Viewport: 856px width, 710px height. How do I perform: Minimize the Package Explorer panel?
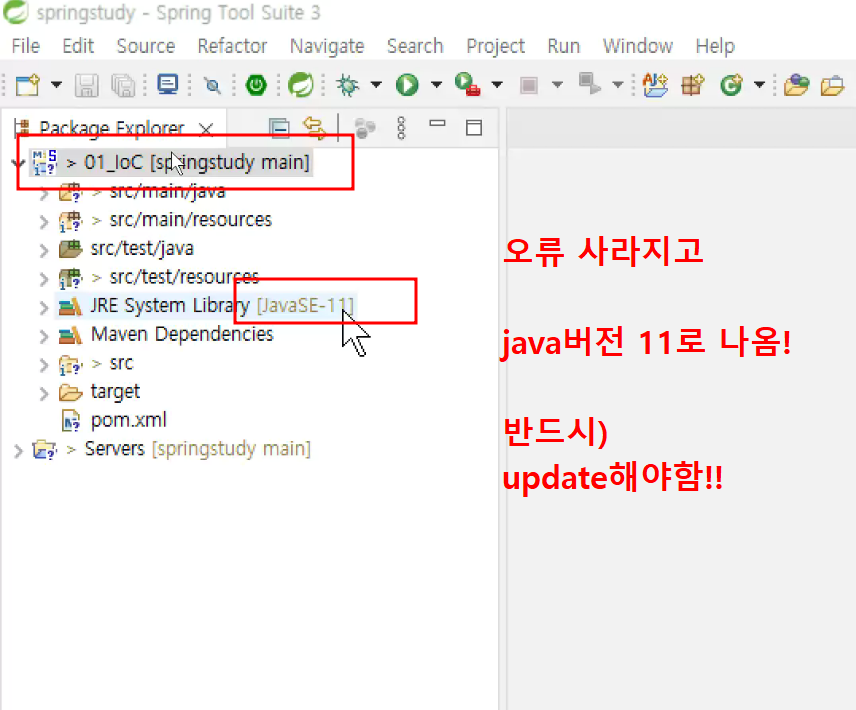tap(437, 124)
